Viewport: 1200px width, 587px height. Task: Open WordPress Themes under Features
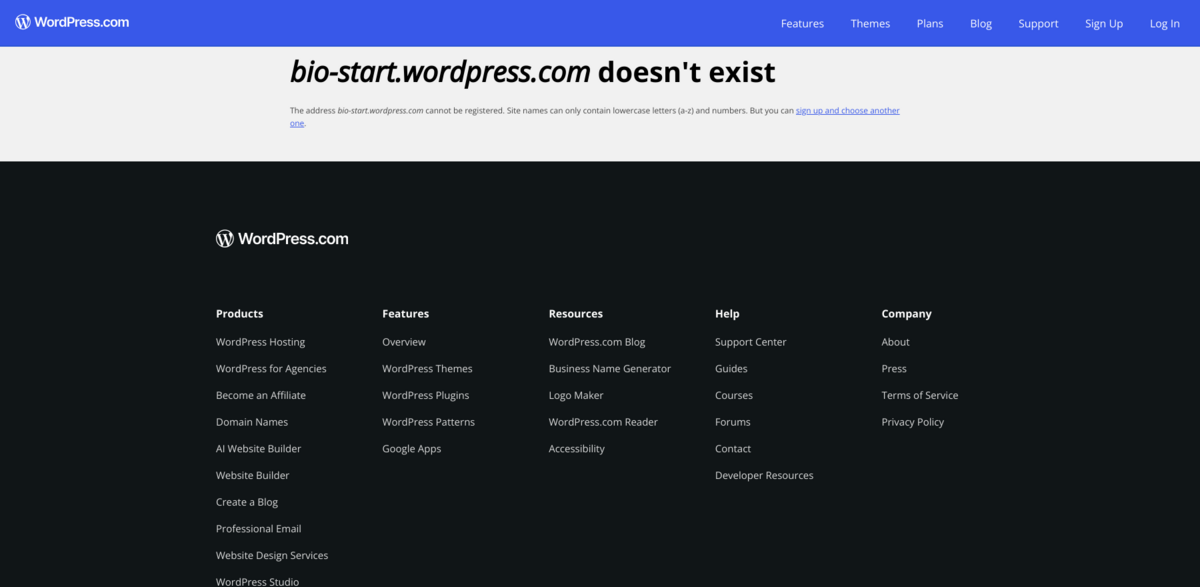click(427, 368)
